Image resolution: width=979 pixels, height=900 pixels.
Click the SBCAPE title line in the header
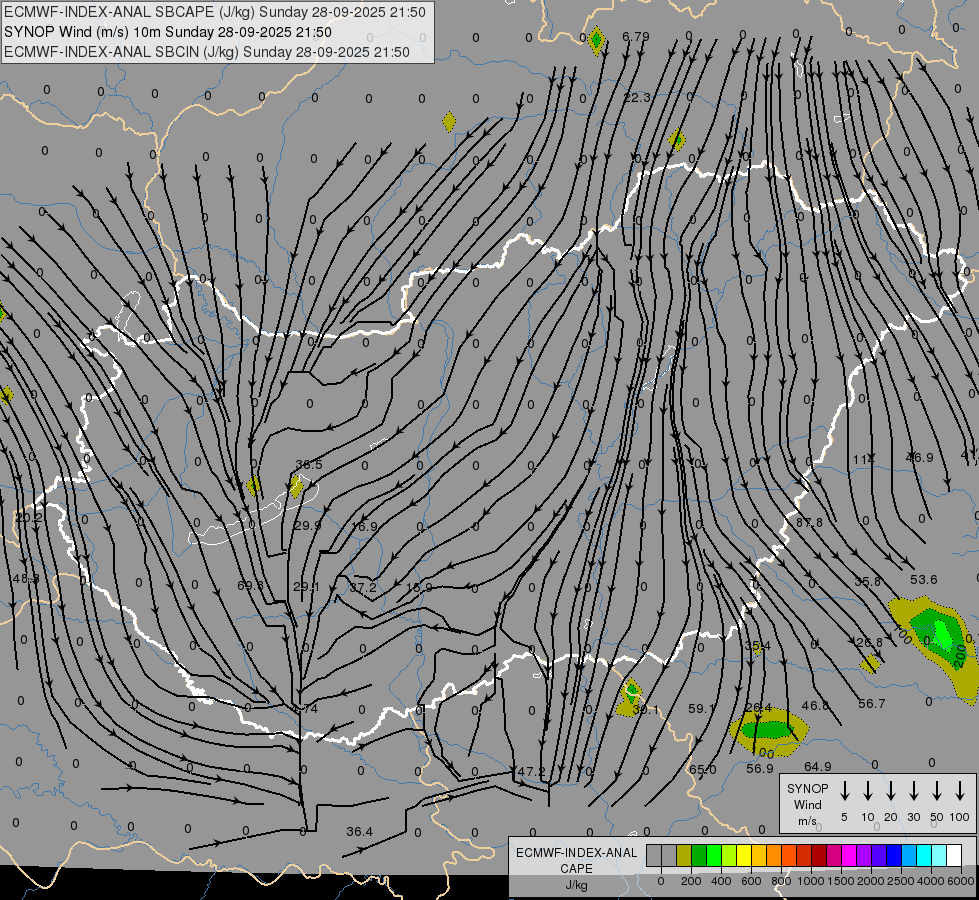coord(215,12)
